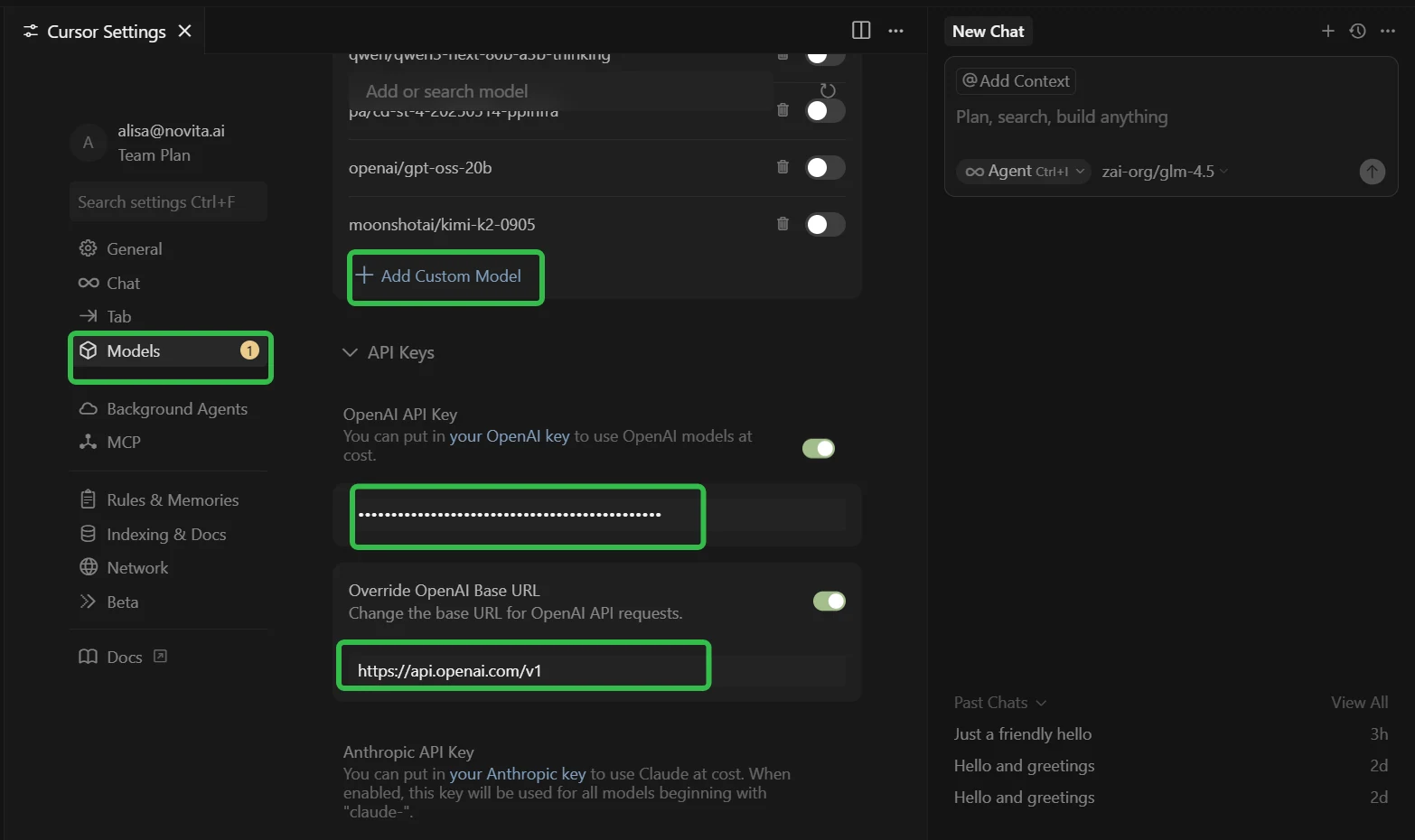
Task: Click the OpenAI API key input field
Action: coord(597,515)
